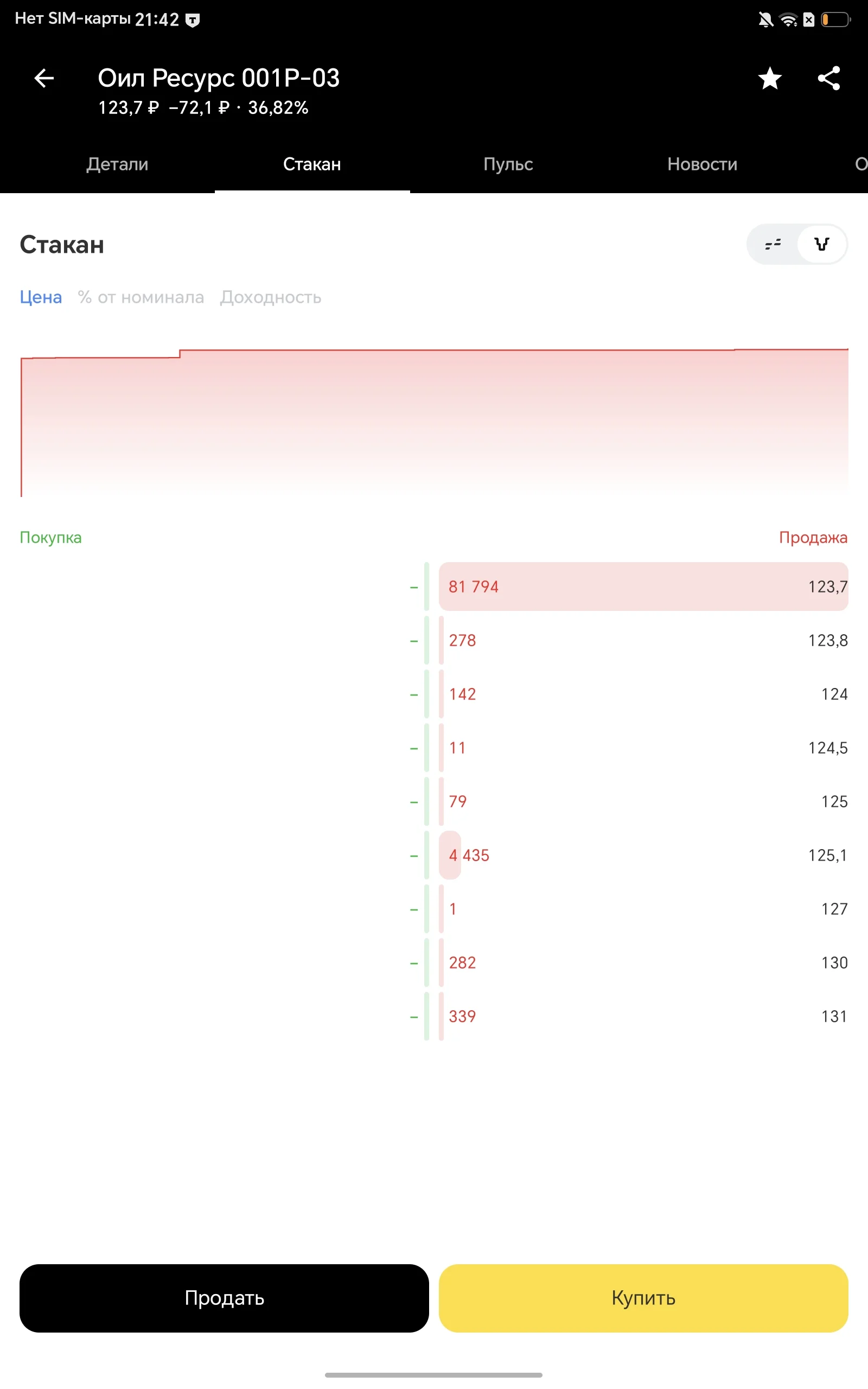The width and height of the screenshot is (868, 1389).
Task: Switch to % от номинала mode
Action: pyautogui.click(x=141, y=297)
